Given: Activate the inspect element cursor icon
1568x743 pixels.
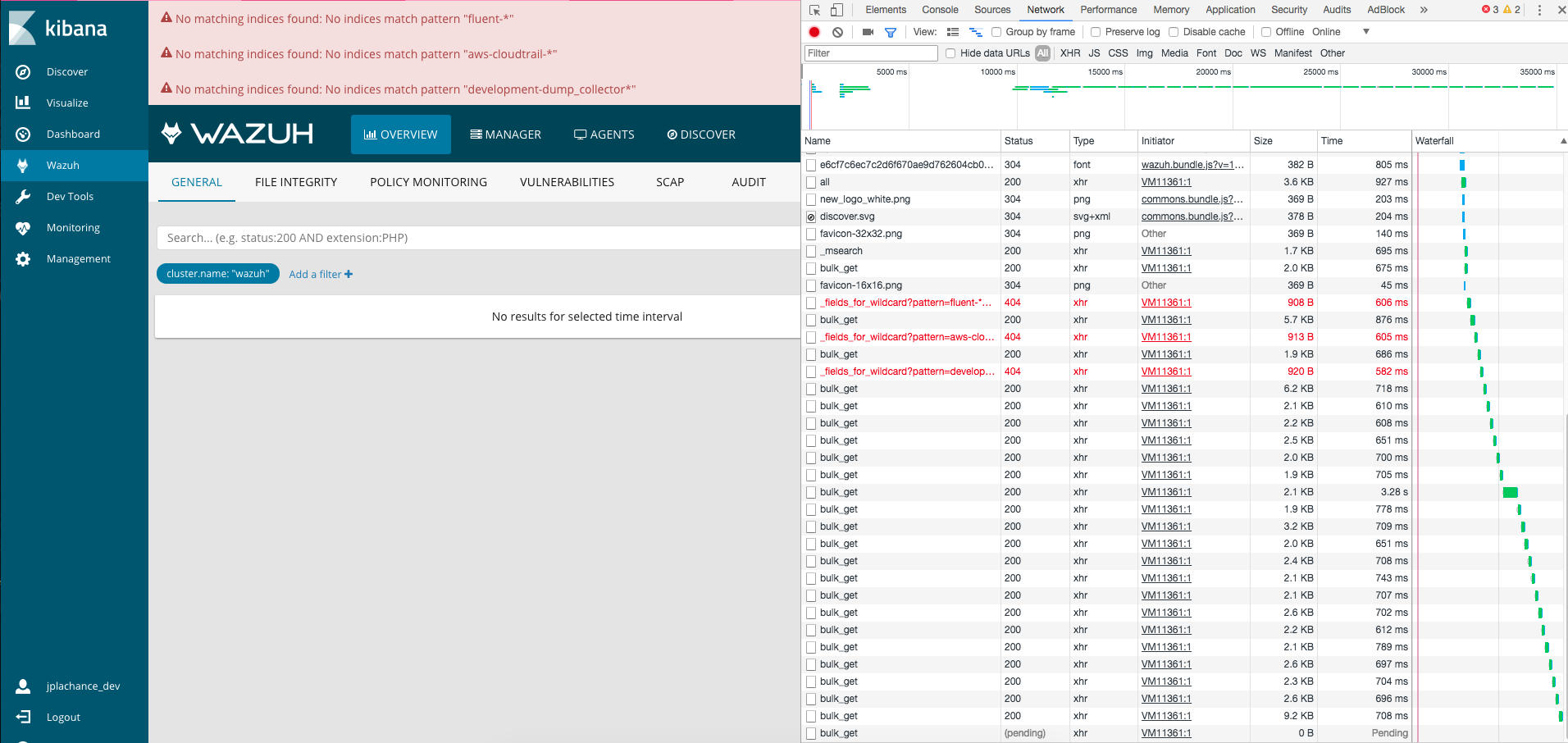Looking at the screenshot, I should (813, 9).
